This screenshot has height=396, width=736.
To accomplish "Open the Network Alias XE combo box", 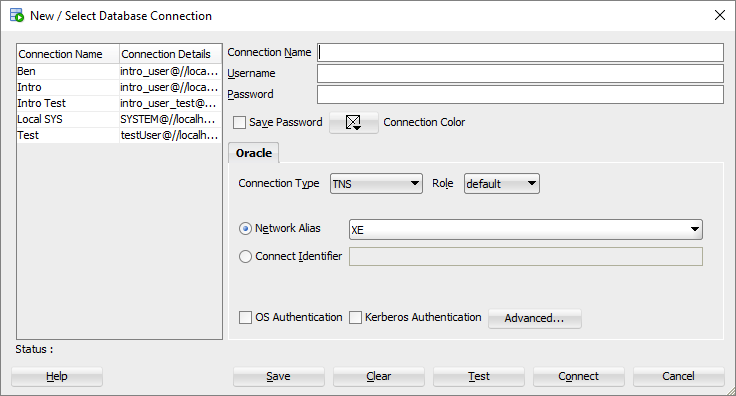I will [526, 229].
